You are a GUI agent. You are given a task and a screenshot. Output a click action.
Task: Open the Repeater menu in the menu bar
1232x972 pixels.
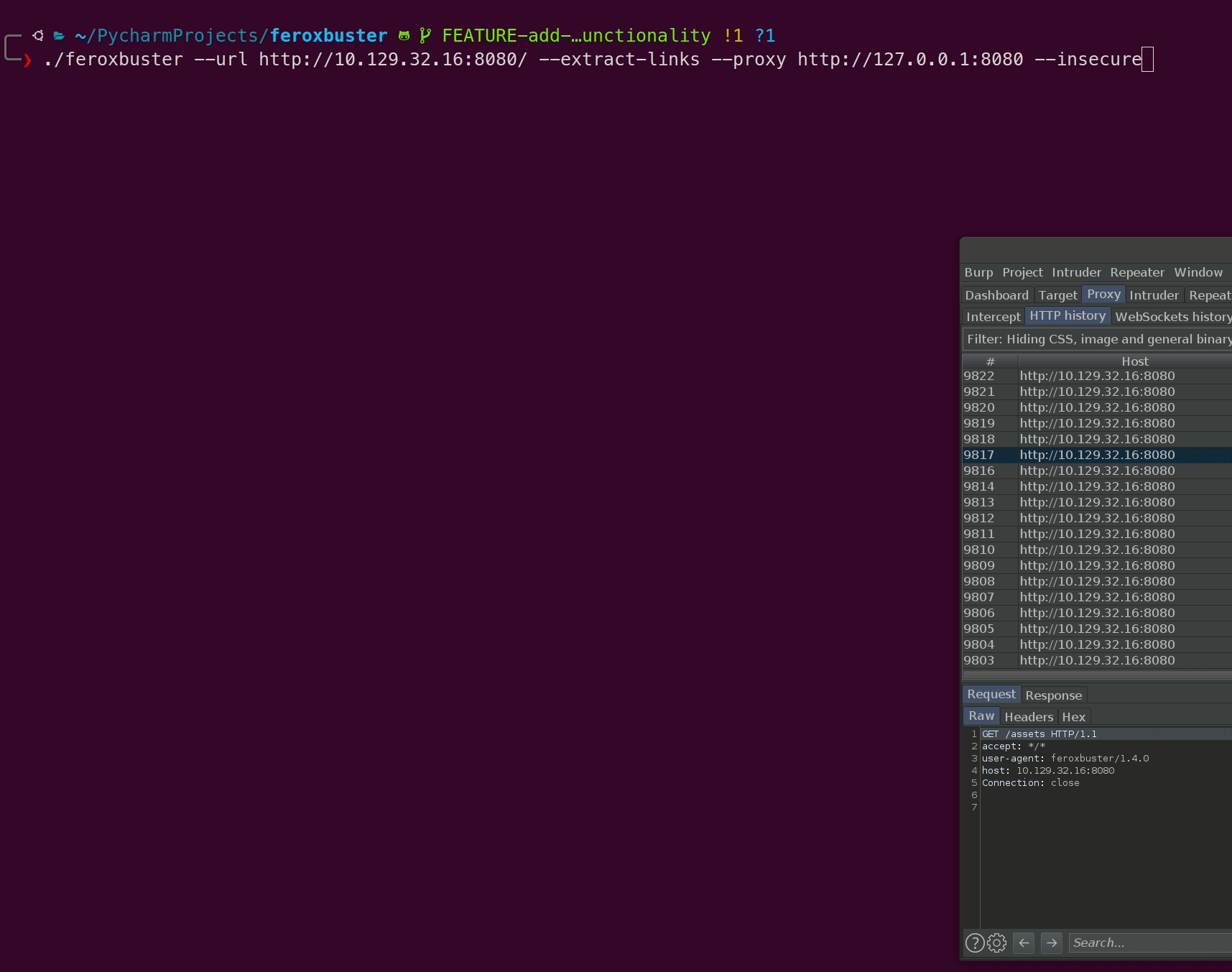click(1137, 272)
